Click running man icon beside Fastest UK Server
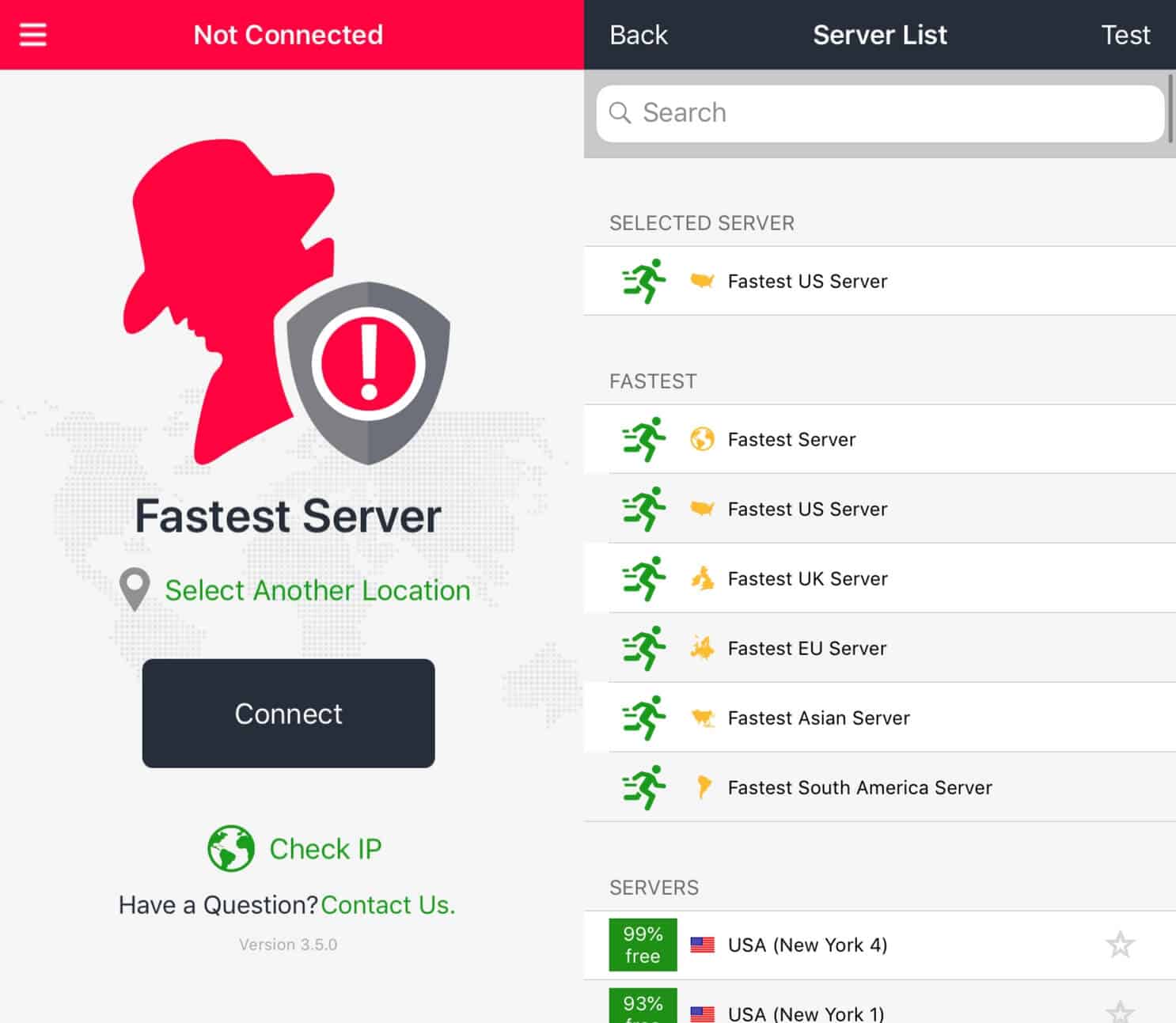 (644, 578)
